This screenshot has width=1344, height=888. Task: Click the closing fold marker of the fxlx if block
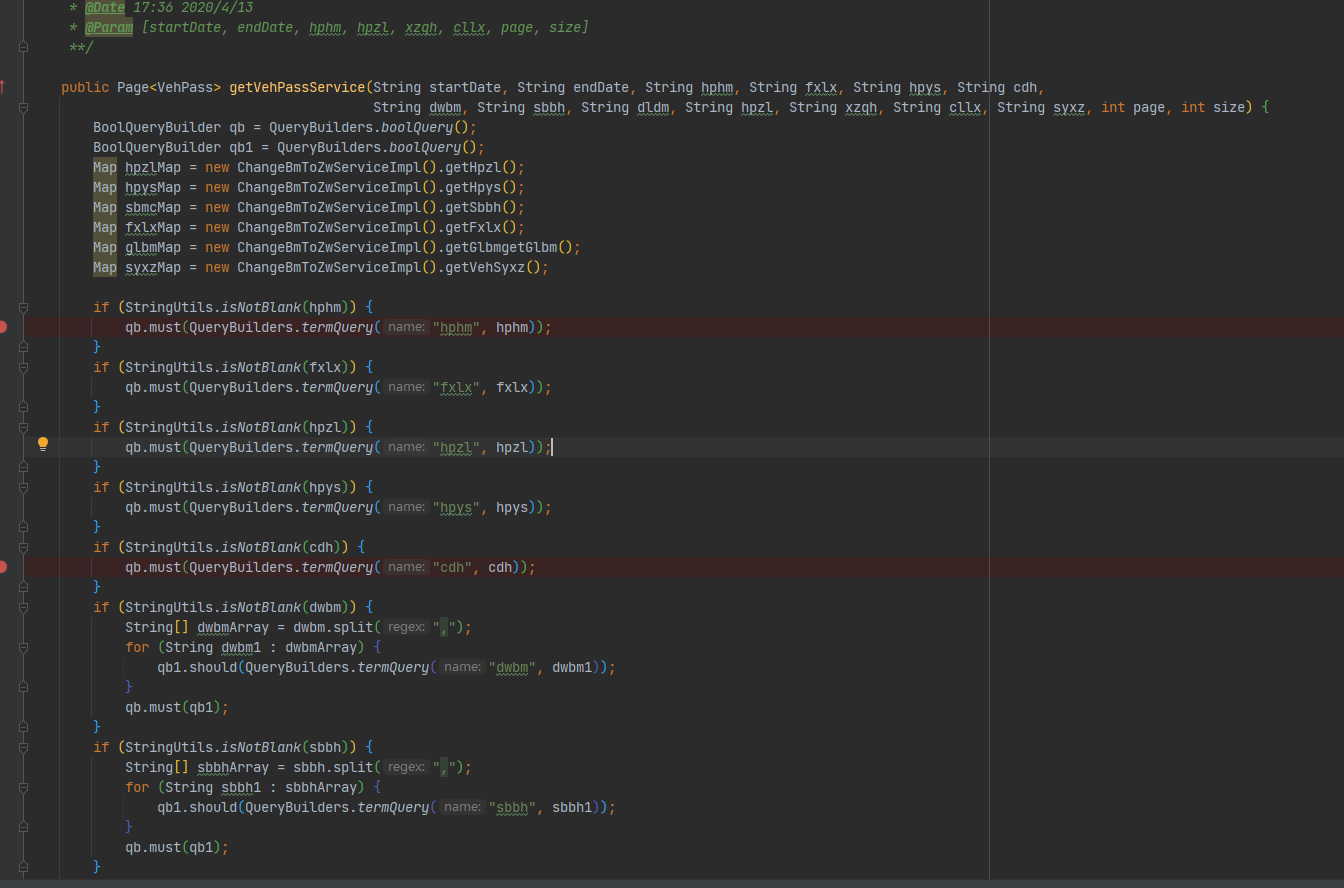(23, 407)
